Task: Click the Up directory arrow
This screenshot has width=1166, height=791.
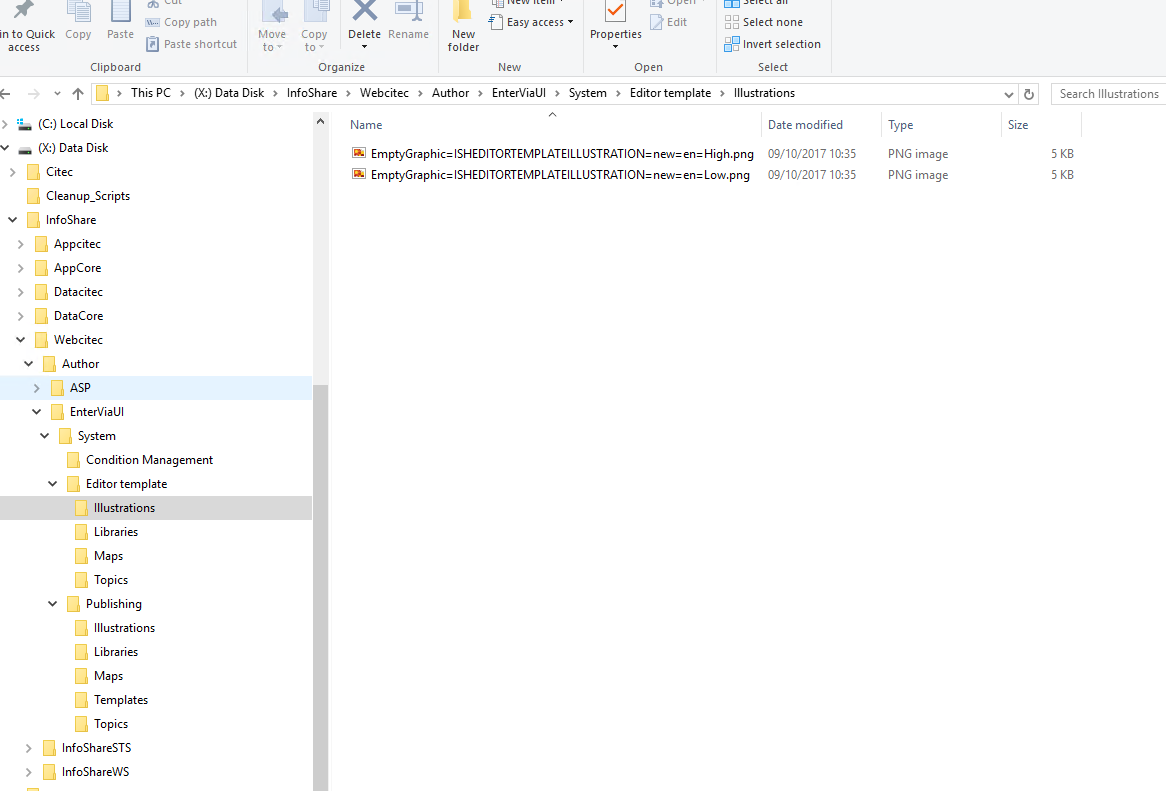Action: 78,94
